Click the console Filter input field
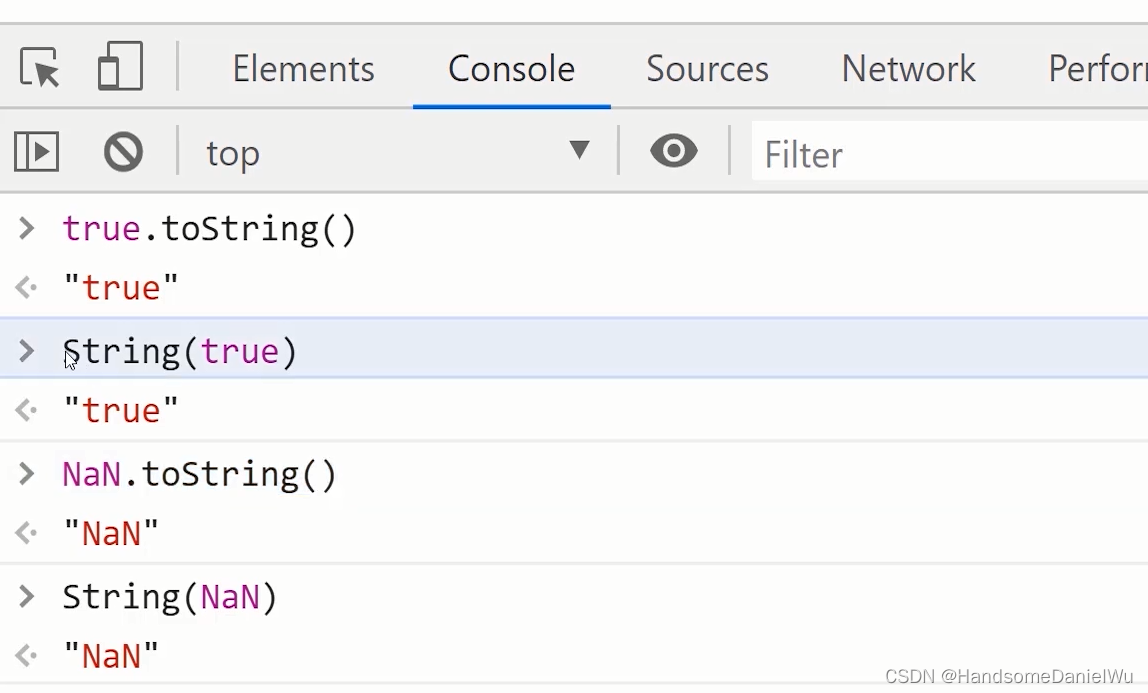 [950, 154]
